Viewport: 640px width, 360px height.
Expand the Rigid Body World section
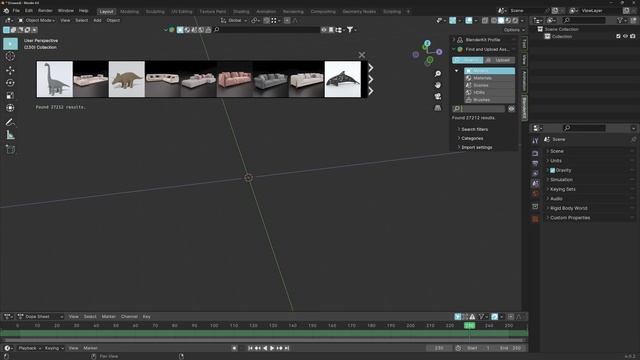[568, 208]
